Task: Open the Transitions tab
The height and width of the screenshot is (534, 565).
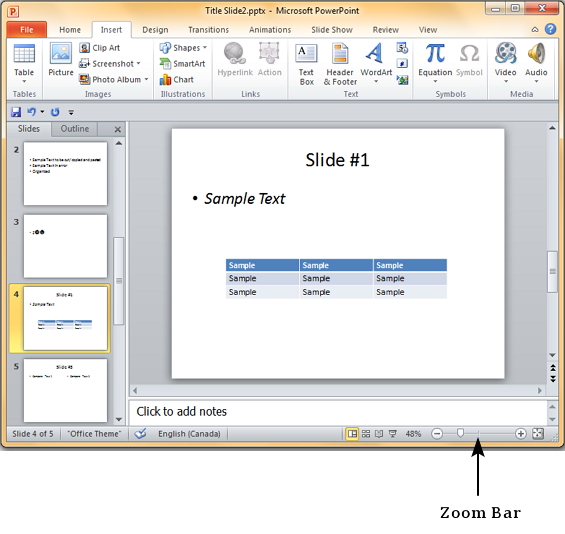Action: 208,30
